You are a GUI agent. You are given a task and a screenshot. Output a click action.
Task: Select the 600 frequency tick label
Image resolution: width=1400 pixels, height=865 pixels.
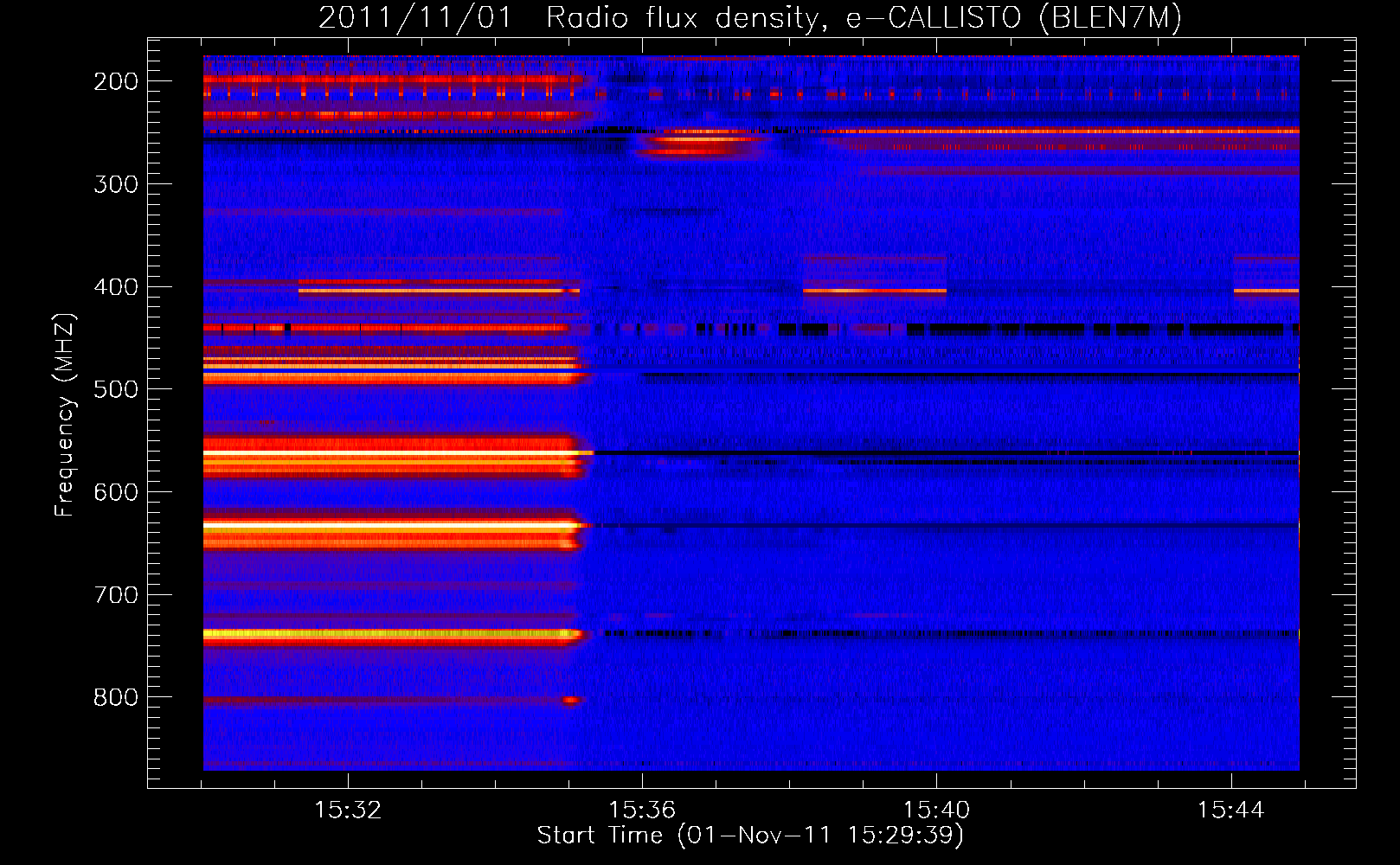116,492
